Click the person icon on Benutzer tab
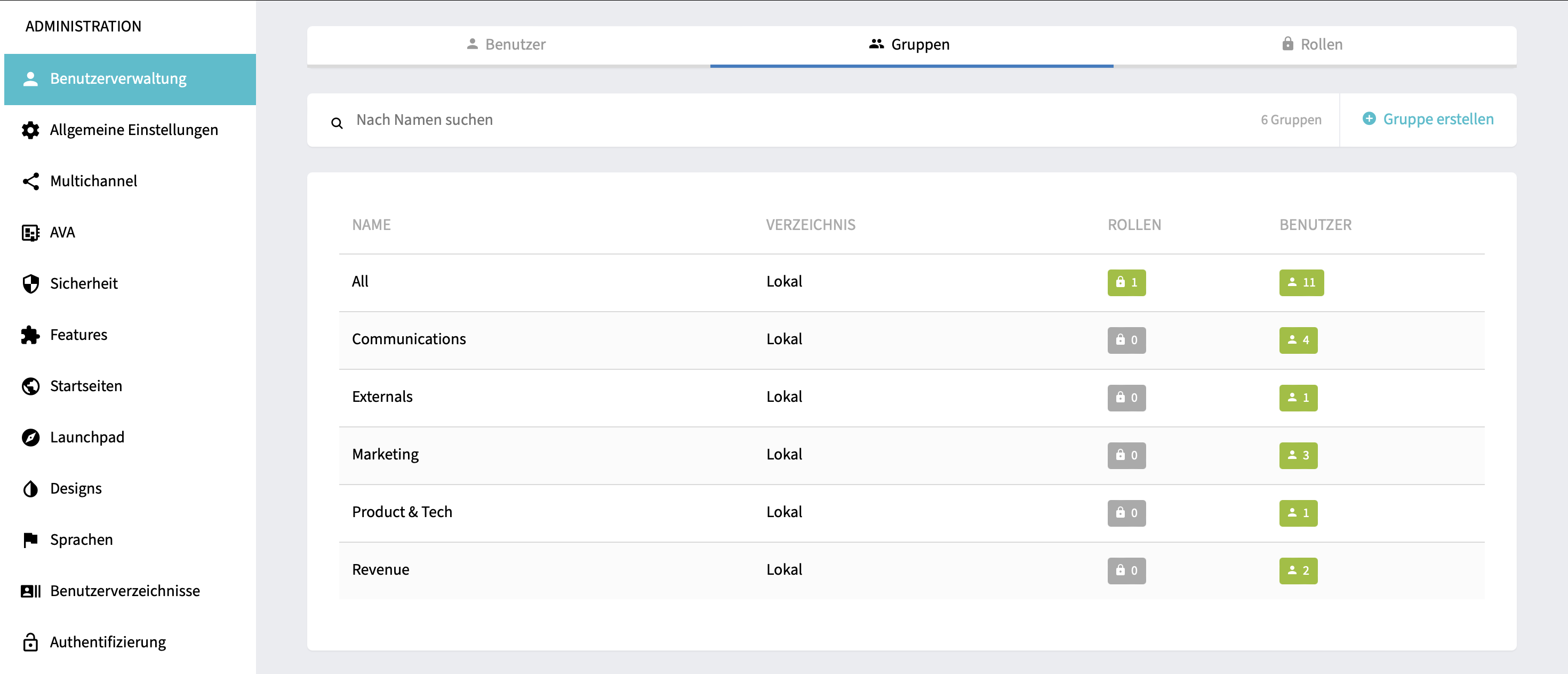Image resolution: width=1568 pixels, height=674 pixels. point(473,44)
